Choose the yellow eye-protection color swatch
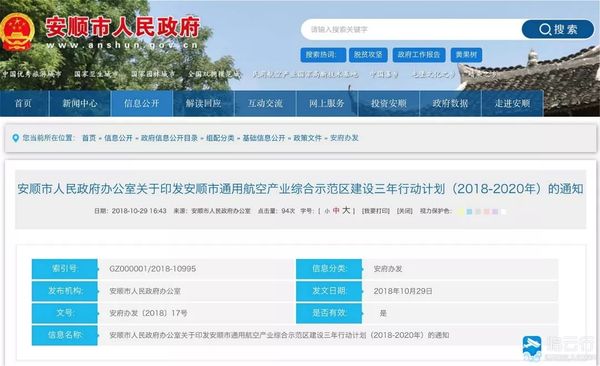This screenshot has width=600, height=366. coord(461,212)
